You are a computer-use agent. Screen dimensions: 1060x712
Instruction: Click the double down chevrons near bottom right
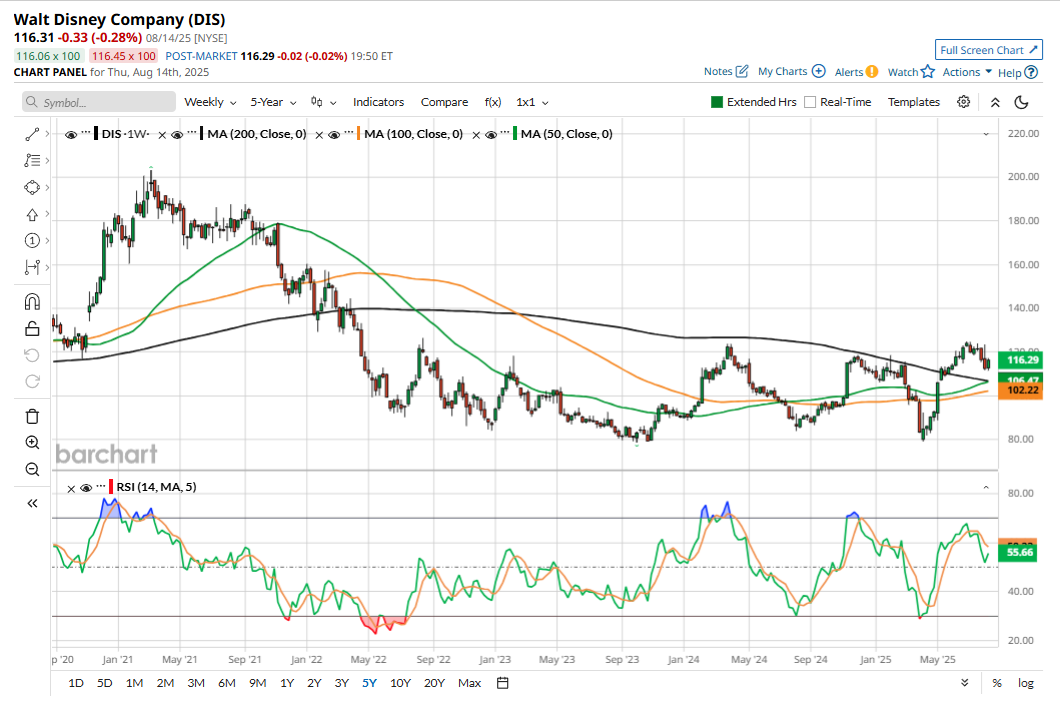tap(965, 683)
